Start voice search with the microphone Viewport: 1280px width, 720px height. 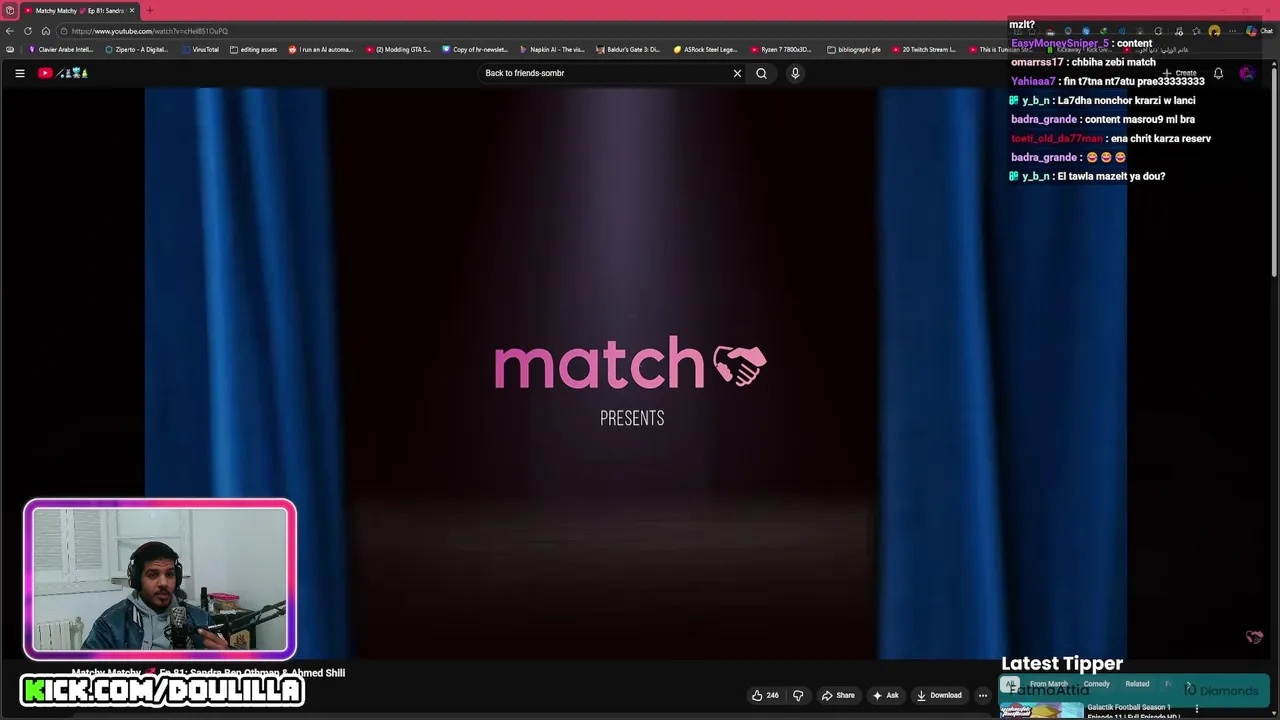[x=795, y=73]
